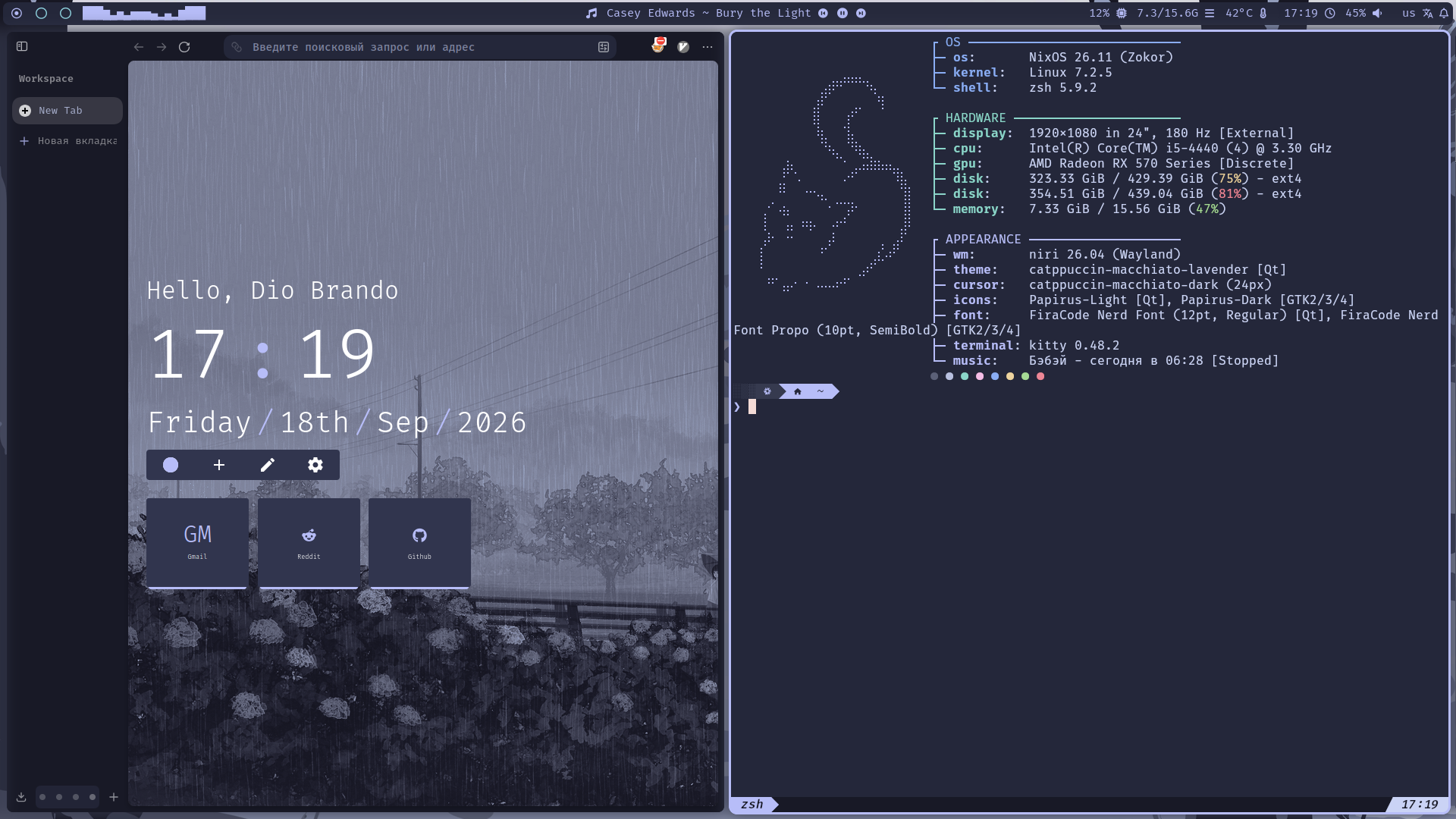1456x819 pixels.
Task: Select the New Tab sidebar entry
Action: [x=67, y=111]
